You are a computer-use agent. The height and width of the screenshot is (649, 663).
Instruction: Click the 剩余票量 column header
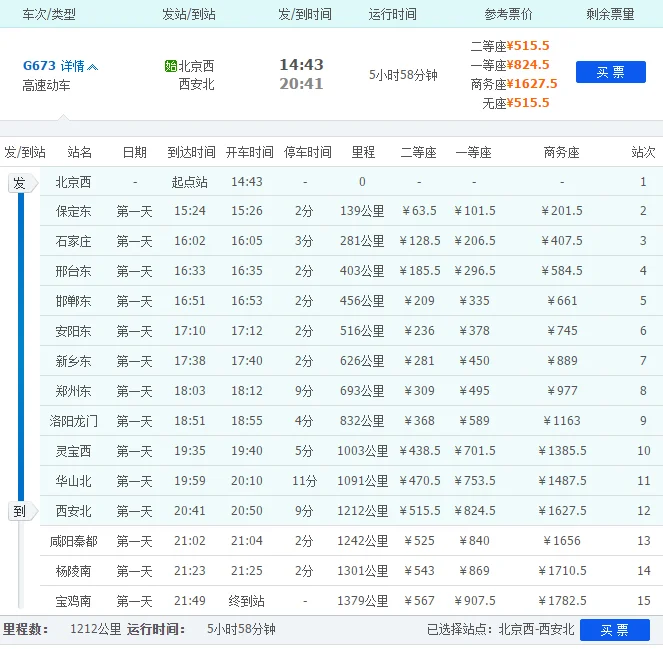[610, 14]
